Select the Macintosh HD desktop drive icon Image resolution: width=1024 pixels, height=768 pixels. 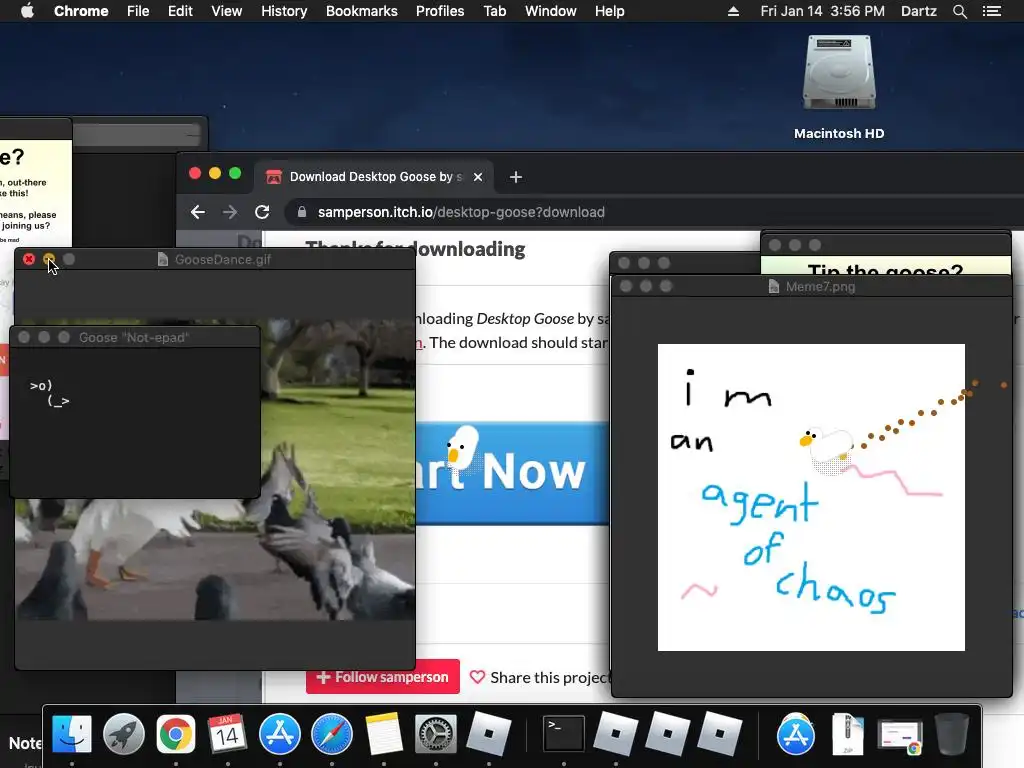[x=839, y=73]
